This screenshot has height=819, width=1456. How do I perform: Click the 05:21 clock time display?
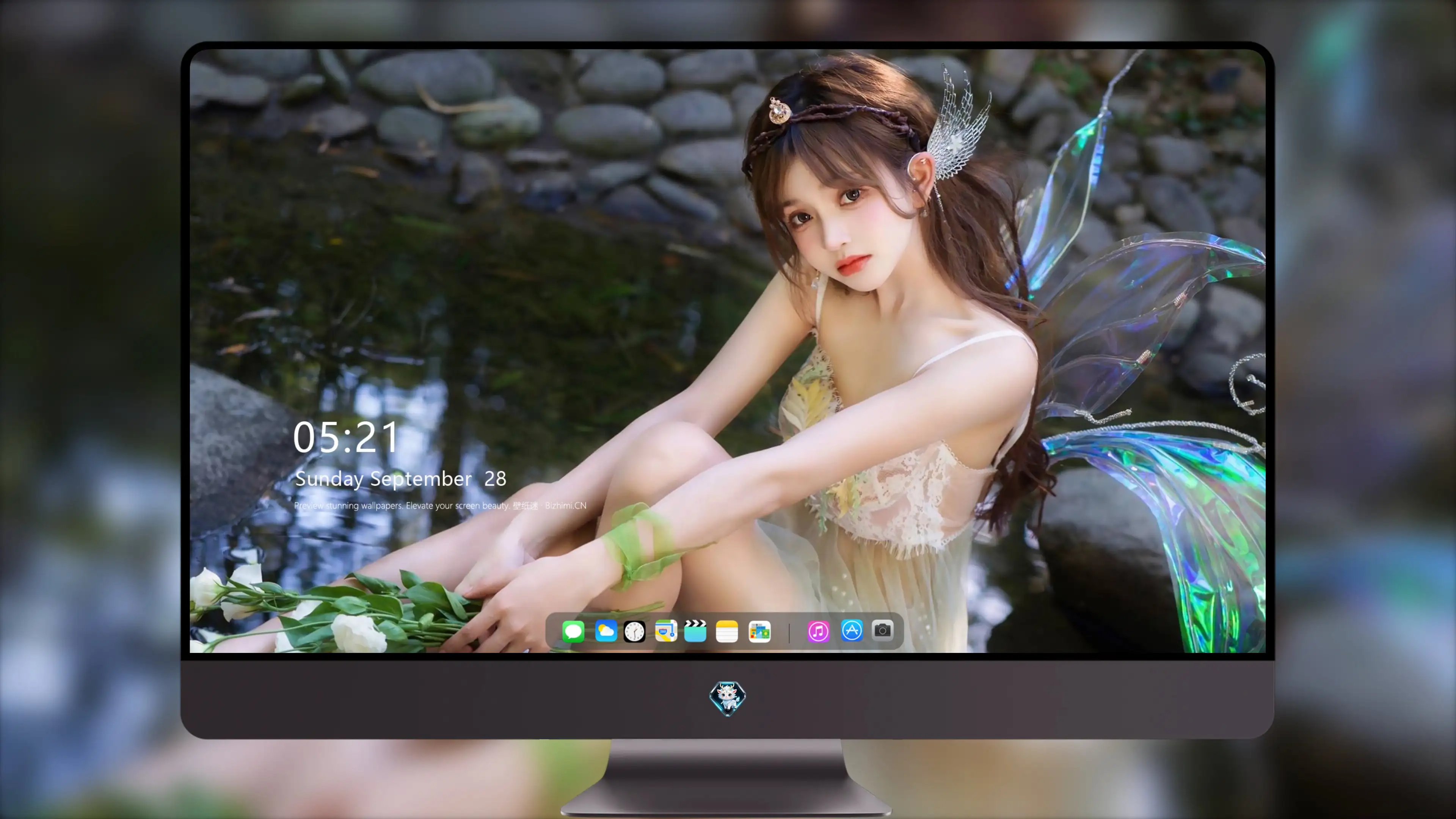pyautogui.click(x=345, y=437)
